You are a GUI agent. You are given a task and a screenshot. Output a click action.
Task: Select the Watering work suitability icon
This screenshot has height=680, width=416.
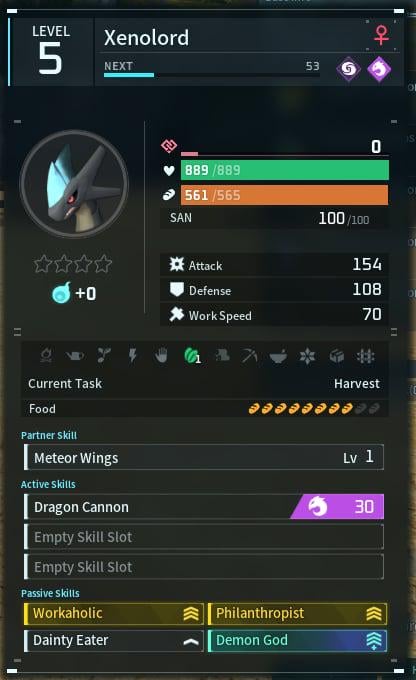click(x=75, y=356)
